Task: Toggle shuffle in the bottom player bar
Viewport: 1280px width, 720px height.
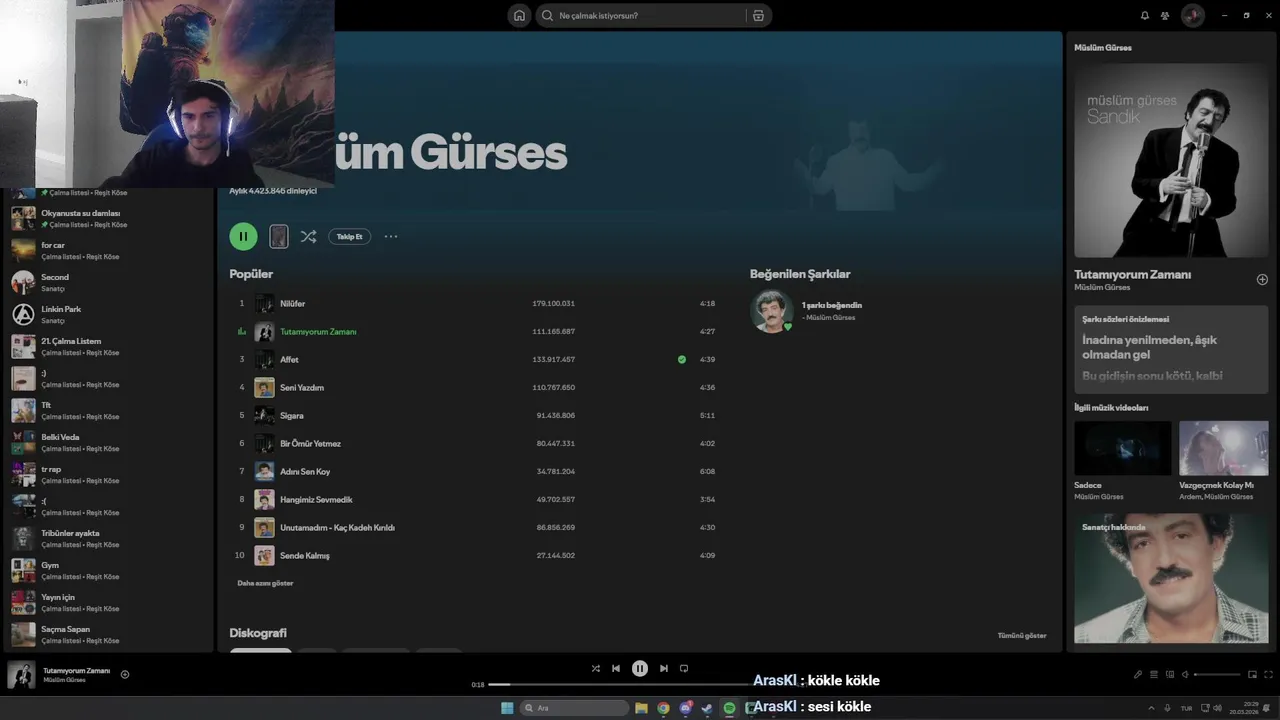Action: [596, 668]
